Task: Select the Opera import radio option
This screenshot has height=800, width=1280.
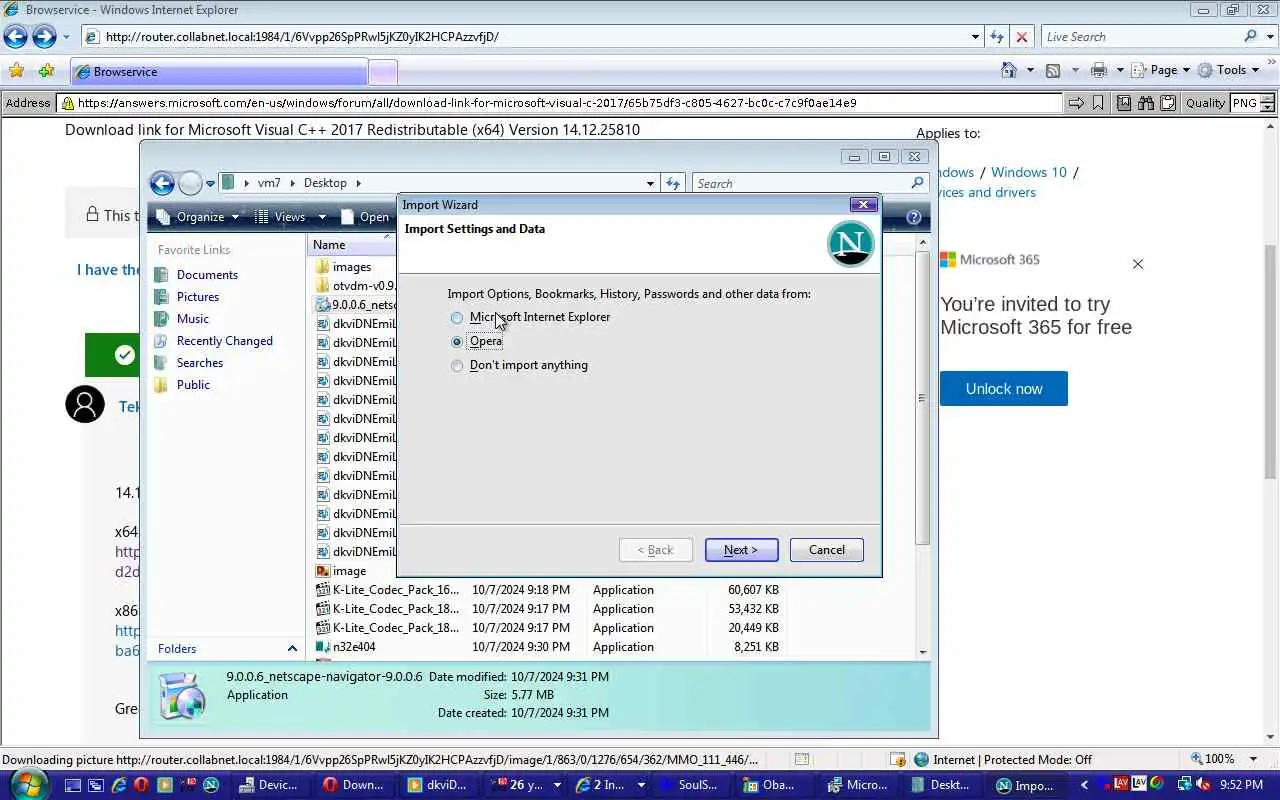Action: tap(457, 342)
